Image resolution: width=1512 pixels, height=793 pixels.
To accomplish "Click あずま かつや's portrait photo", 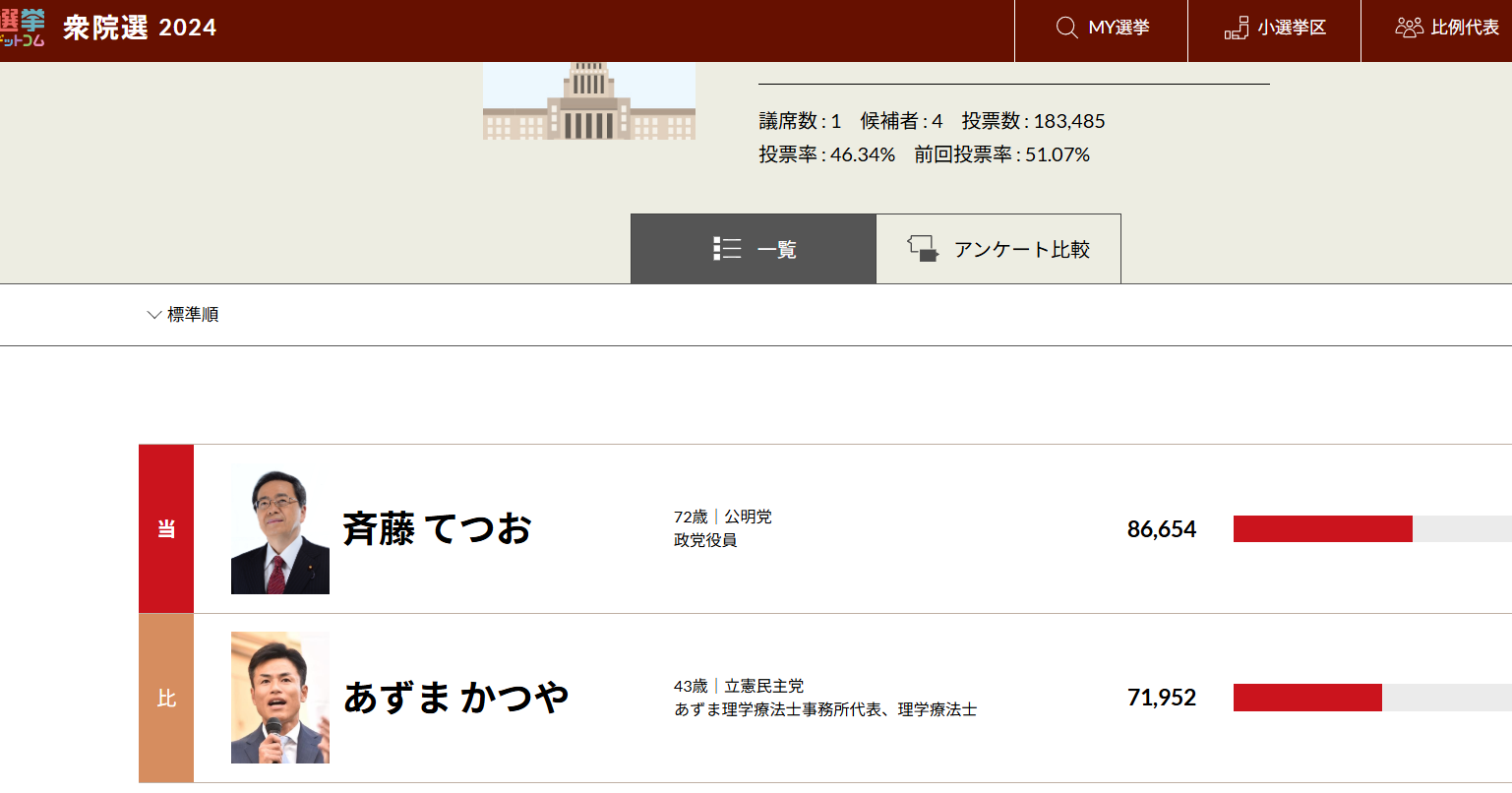I will click(x=280, y=698).
